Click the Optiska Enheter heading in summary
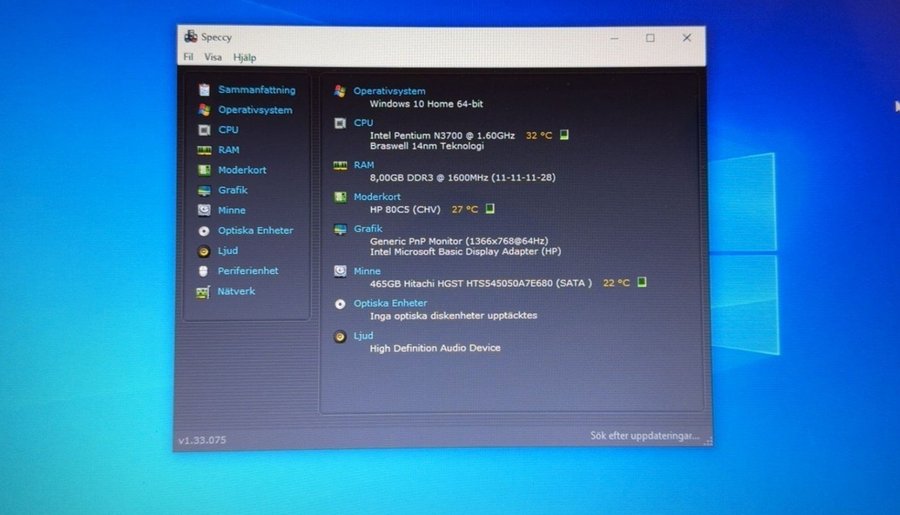Viewport: 900px width, 515px height. (x=390, y=303)
